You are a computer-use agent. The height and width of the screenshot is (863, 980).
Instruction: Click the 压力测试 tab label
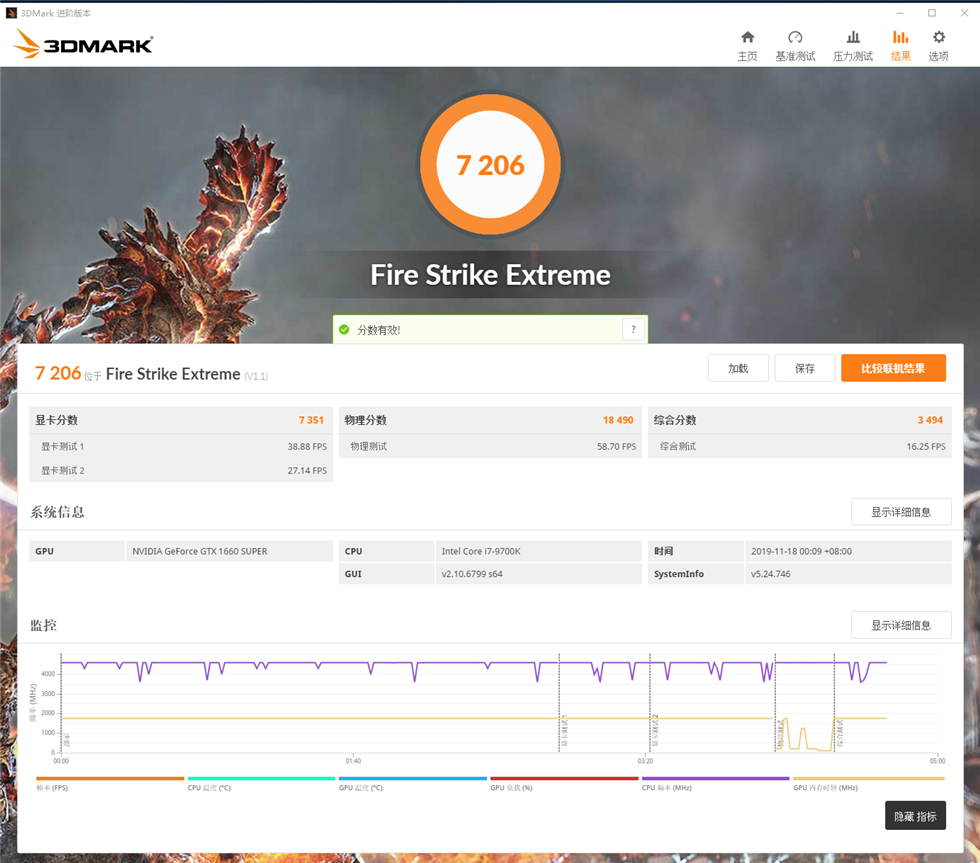(x=853, y=56)
